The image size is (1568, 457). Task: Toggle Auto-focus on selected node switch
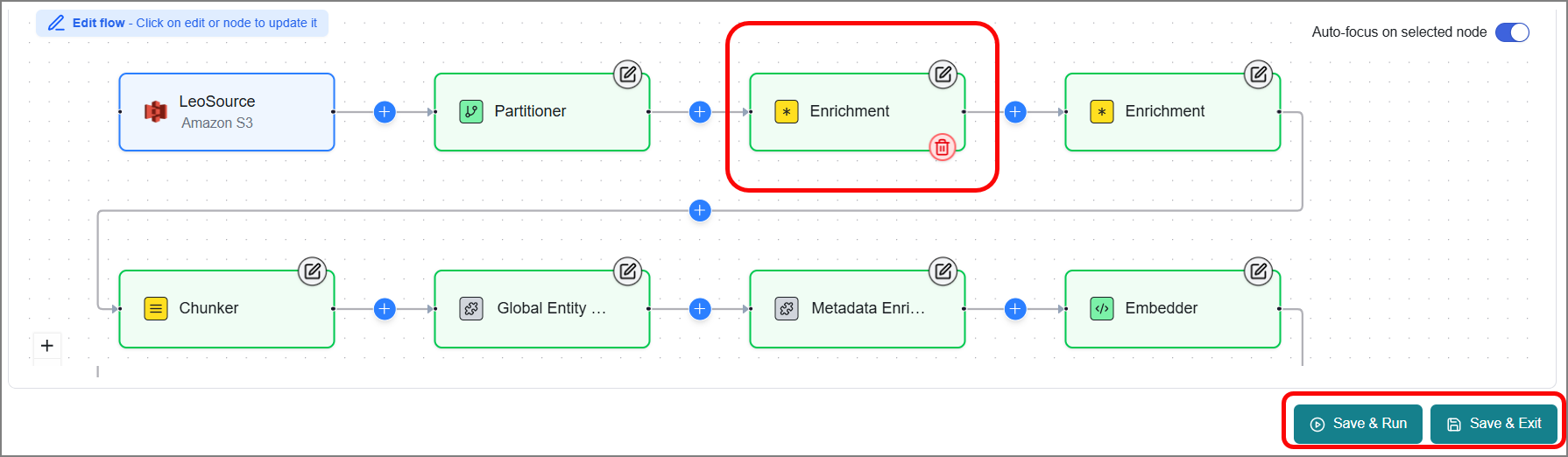(1512, 32)
